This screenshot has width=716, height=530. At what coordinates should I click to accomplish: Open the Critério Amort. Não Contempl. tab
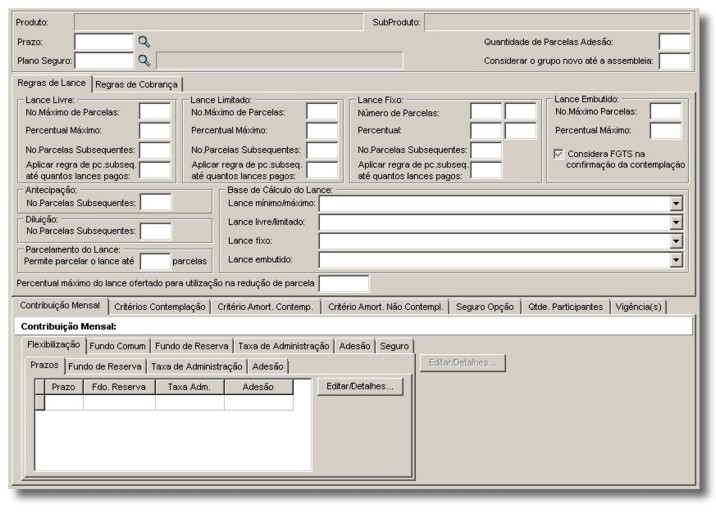385,307
